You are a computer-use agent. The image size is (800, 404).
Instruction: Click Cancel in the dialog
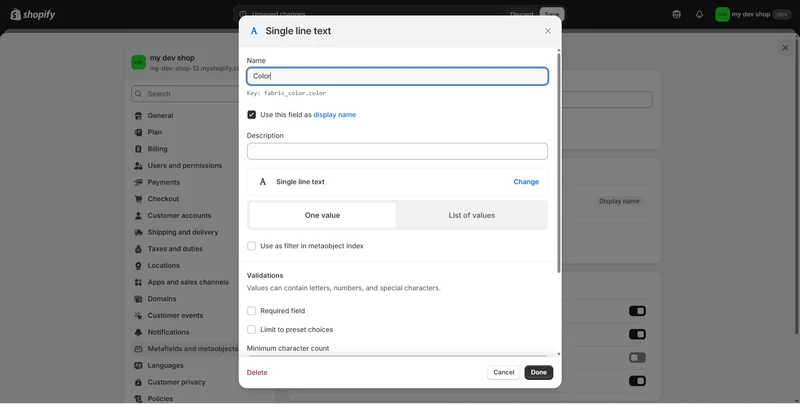tap(504, 372)
